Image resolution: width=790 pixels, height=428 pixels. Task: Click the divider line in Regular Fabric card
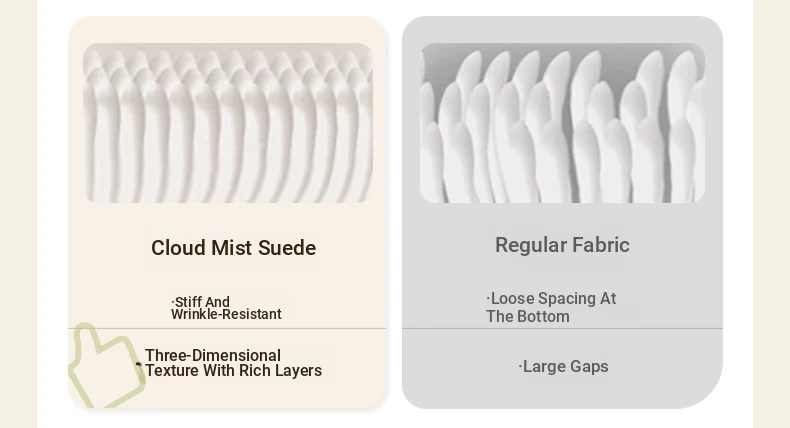562,329
